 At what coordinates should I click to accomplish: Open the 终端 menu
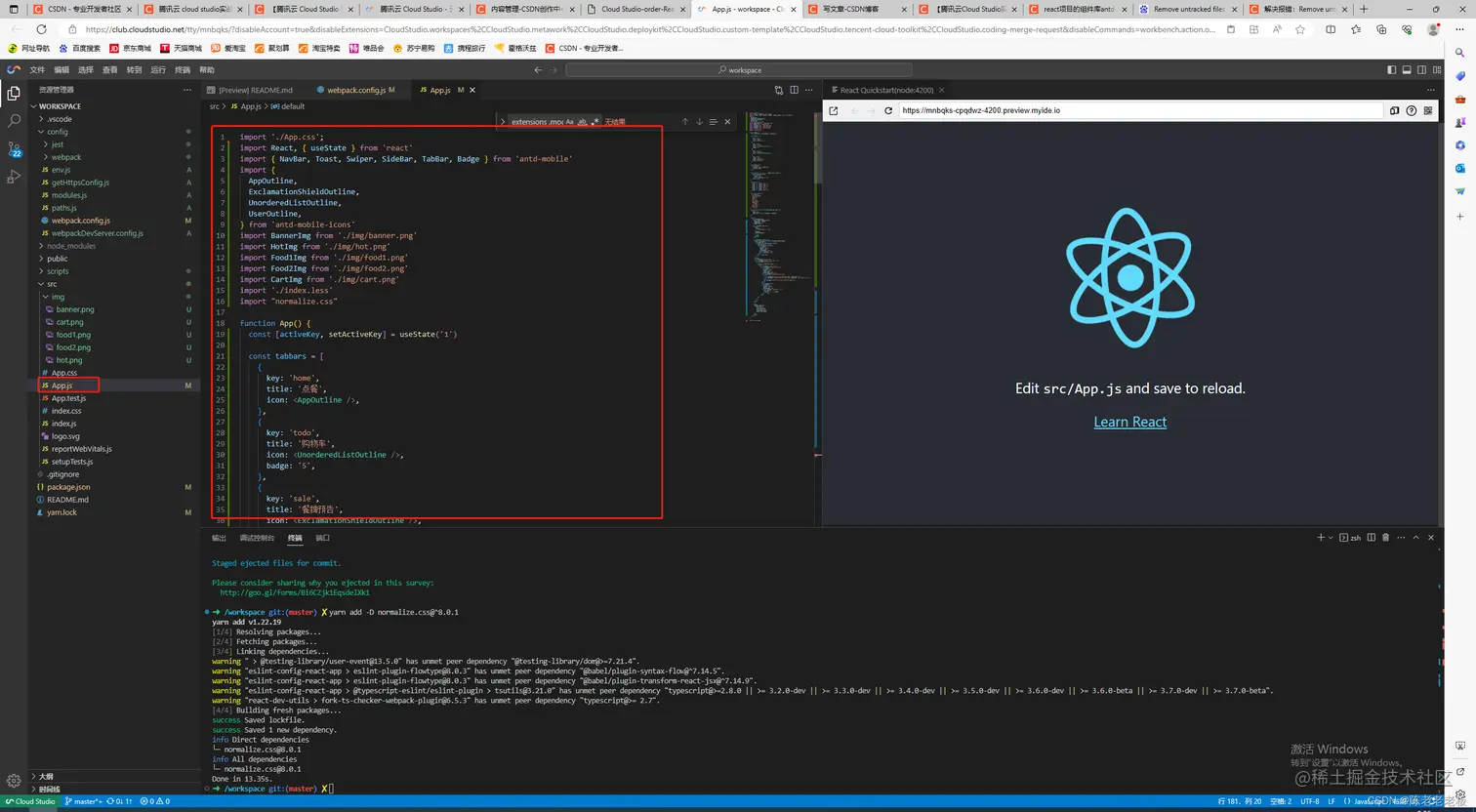click(x=183, y=70)
